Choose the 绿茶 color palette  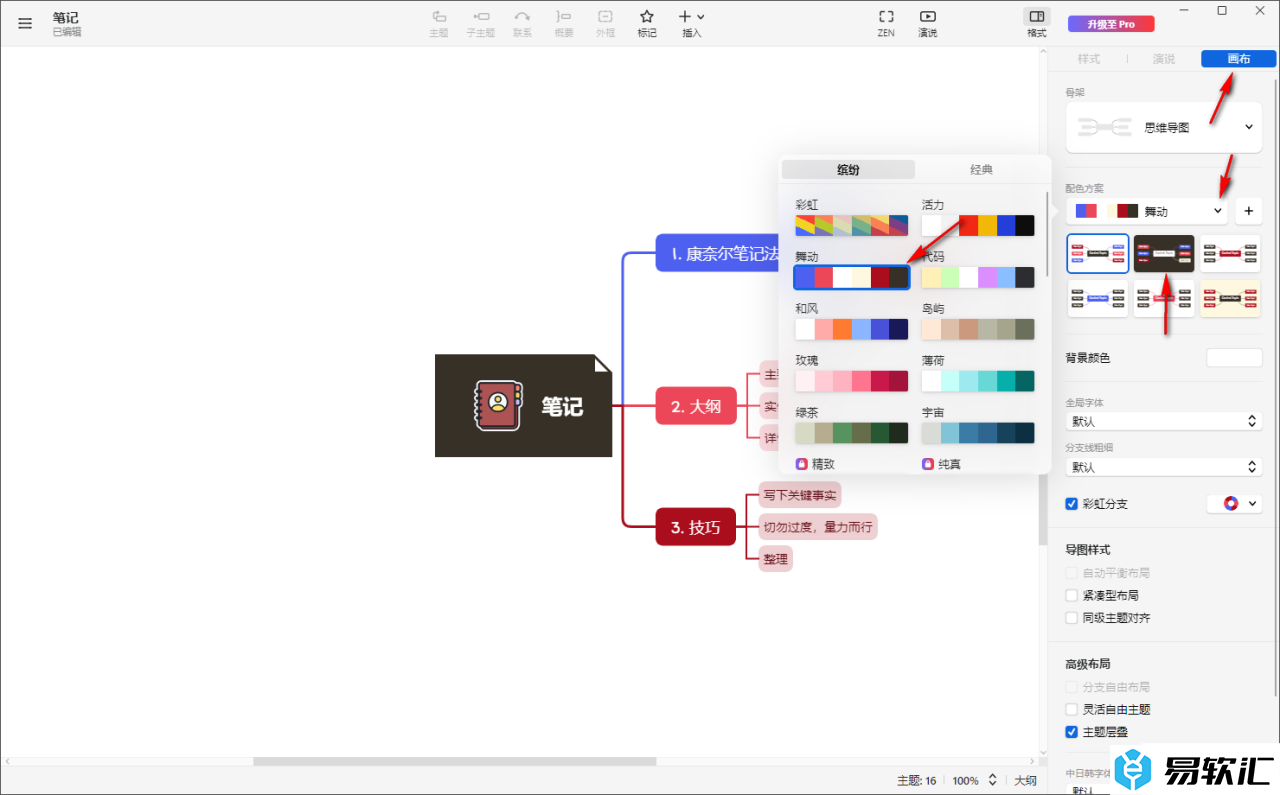point(852,433)
